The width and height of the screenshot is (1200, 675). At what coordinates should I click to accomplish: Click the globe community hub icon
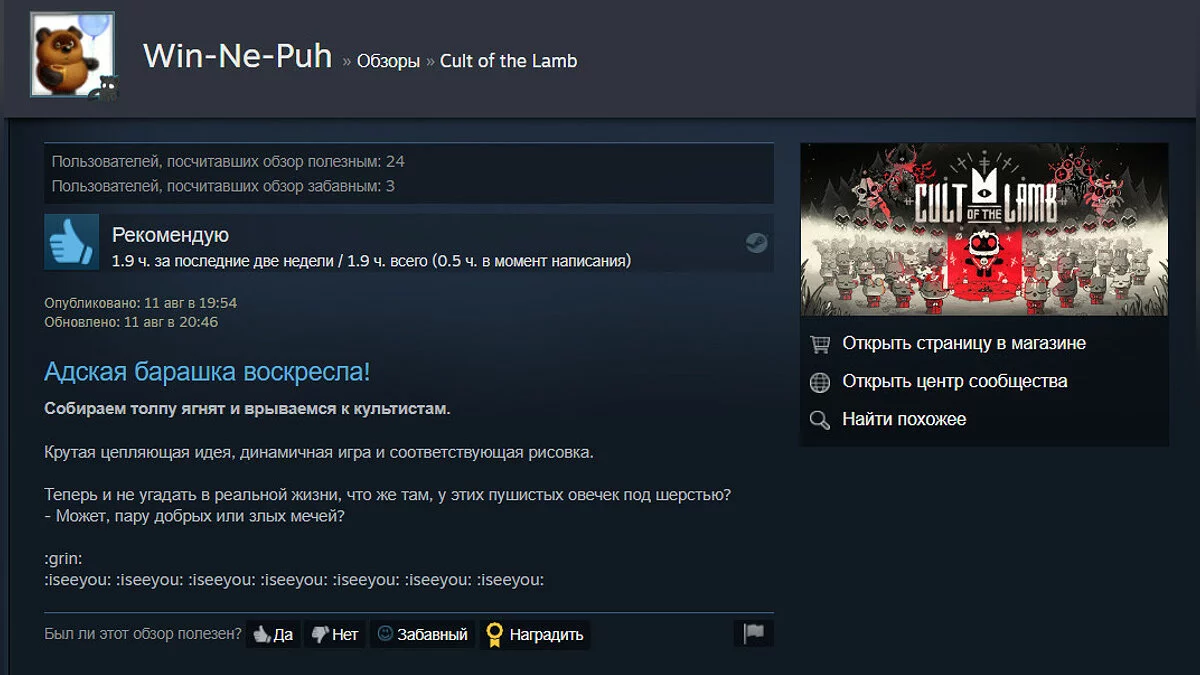point(820,382)
